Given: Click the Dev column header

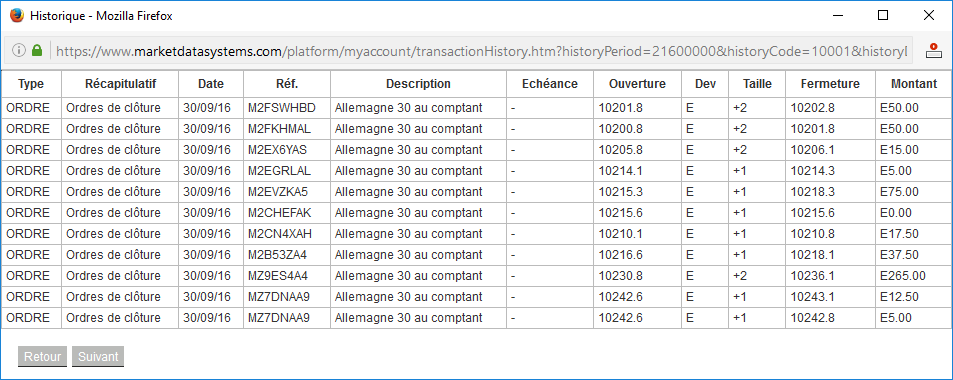Looking at the screenshot, I should (x=705, y=84).
